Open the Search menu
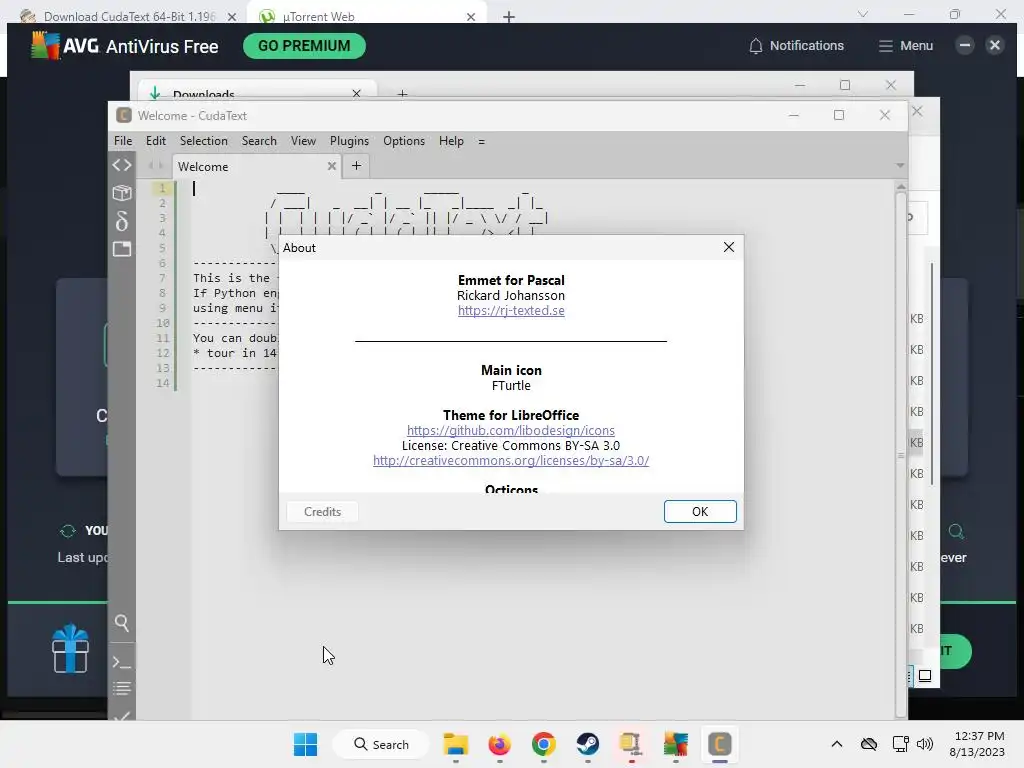Viewport: 1024px width, 768px height. click(x=259, y=141)
